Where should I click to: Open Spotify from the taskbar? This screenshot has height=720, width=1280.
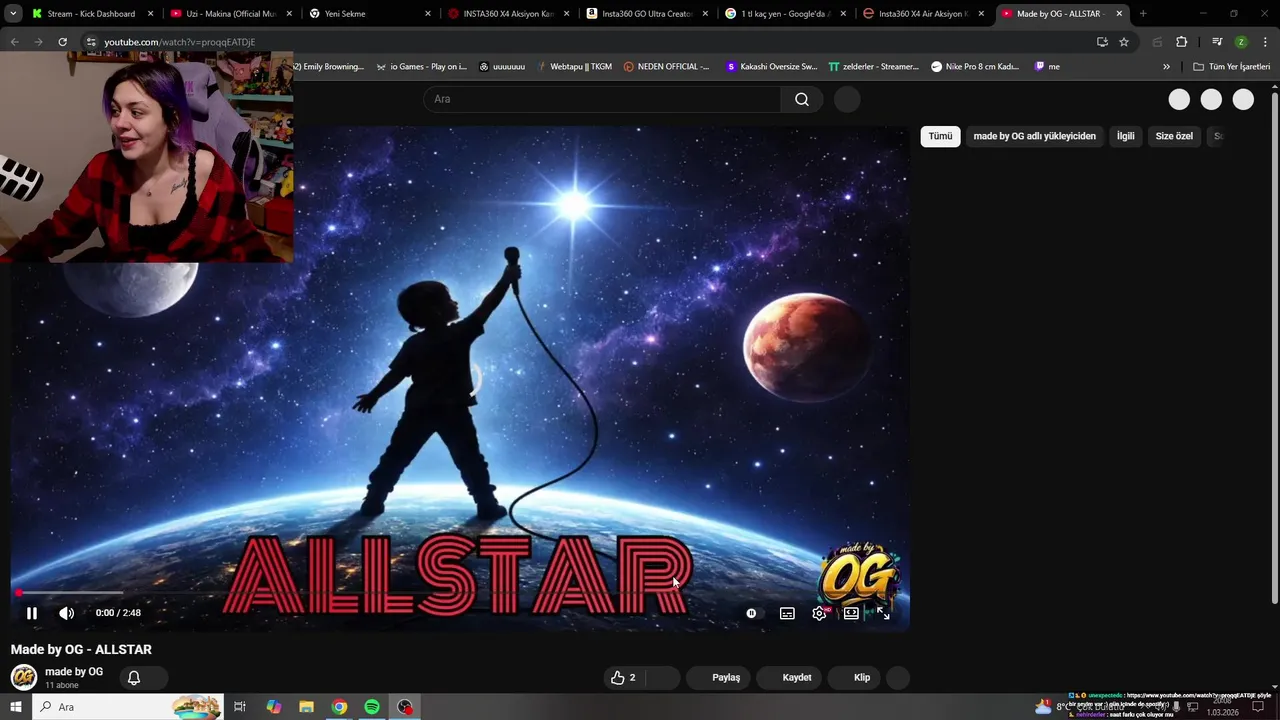372,707
